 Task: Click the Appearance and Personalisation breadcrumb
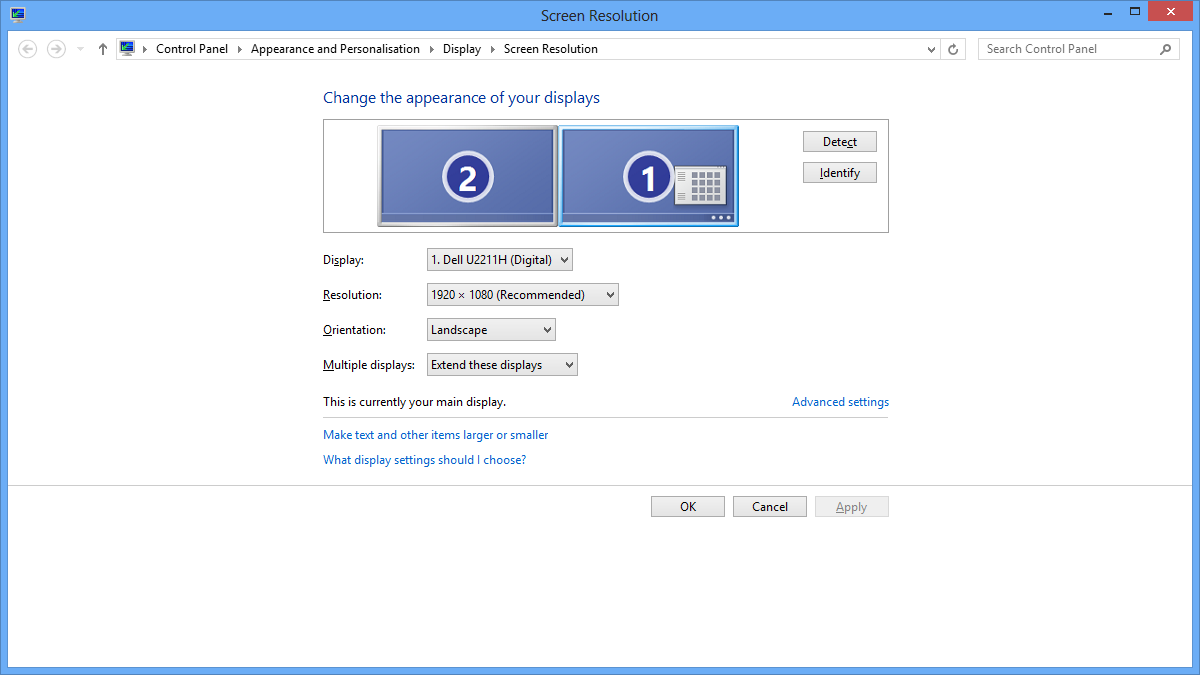tap(335, 49)
